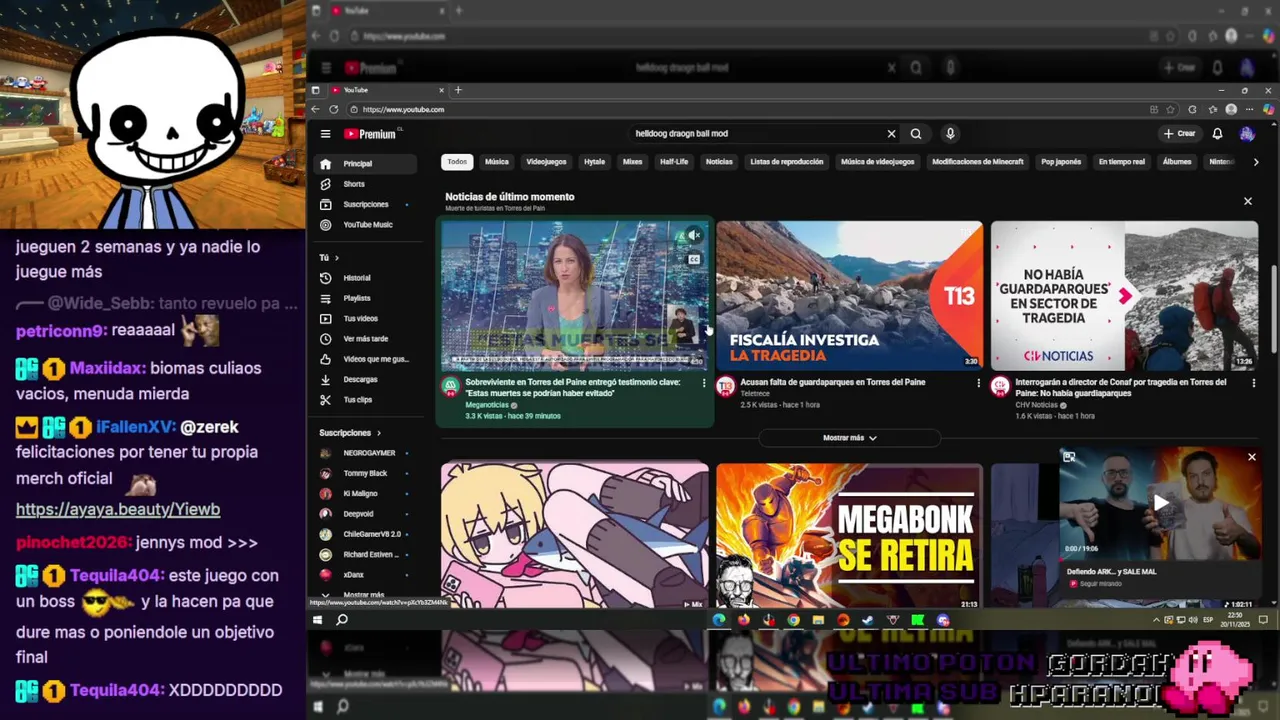Play the miniplayer video
This screenshot has width=1280, height=720.
pyautogui.click(x=1160, y=503)
